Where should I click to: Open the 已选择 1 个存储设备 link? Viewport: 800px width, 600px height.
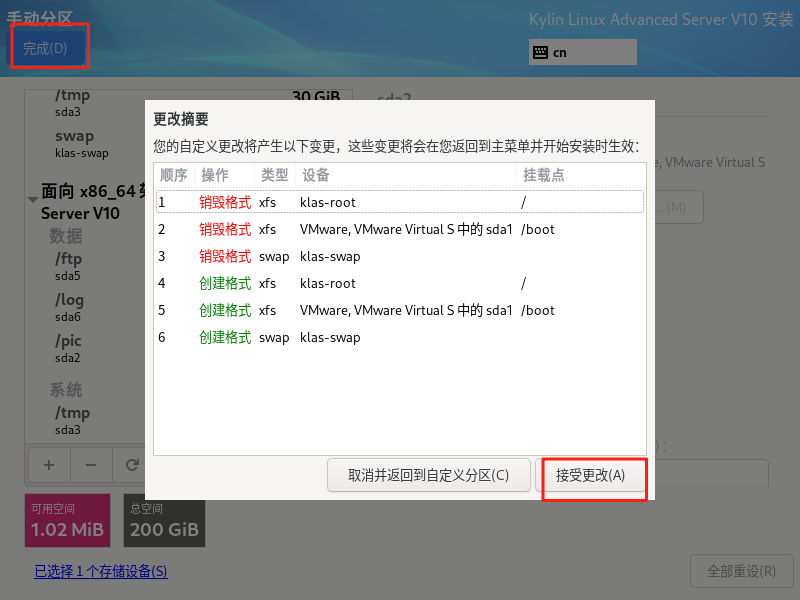coord(100,572)
